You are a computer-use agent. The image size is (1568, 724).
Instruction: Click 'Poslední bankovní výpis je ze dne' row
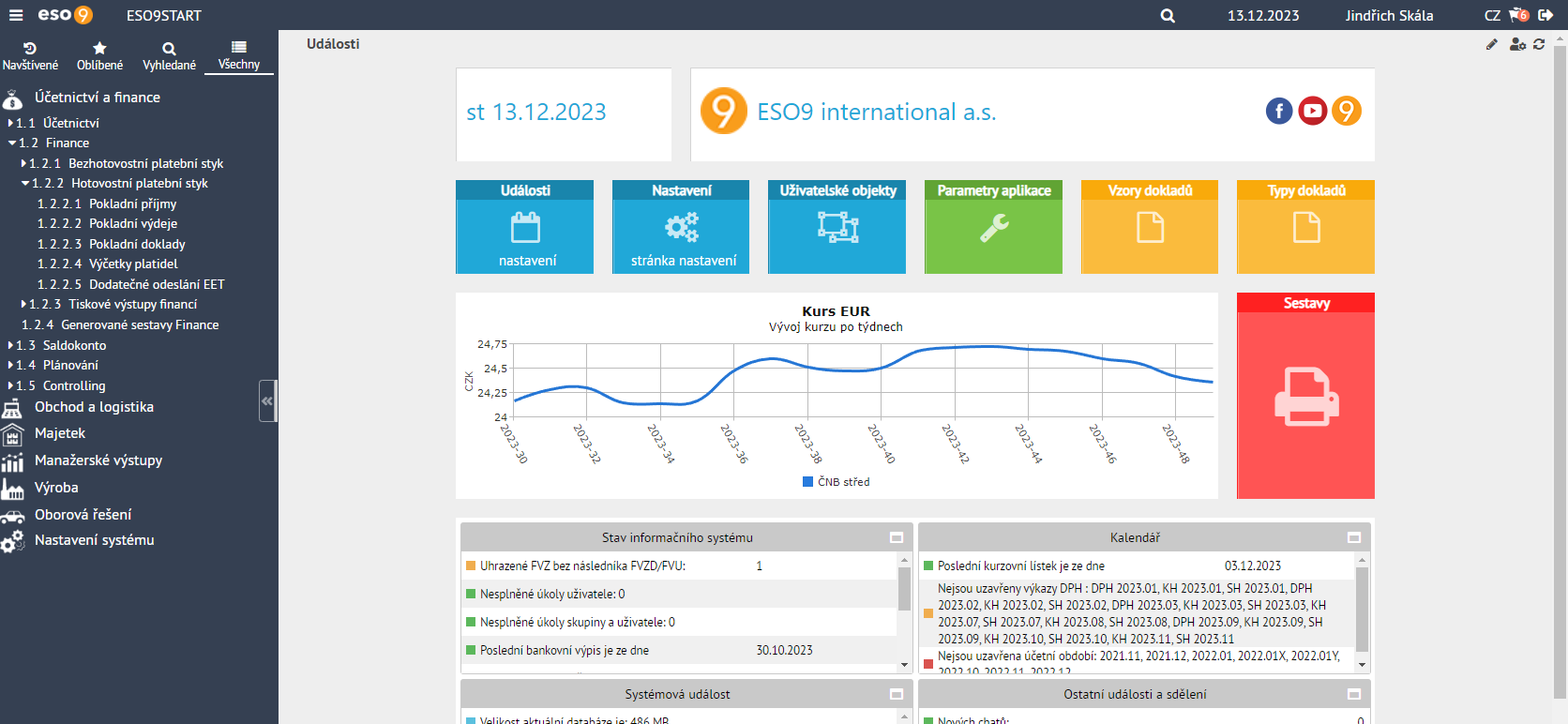pyautogui.click(x=681, y=650)
